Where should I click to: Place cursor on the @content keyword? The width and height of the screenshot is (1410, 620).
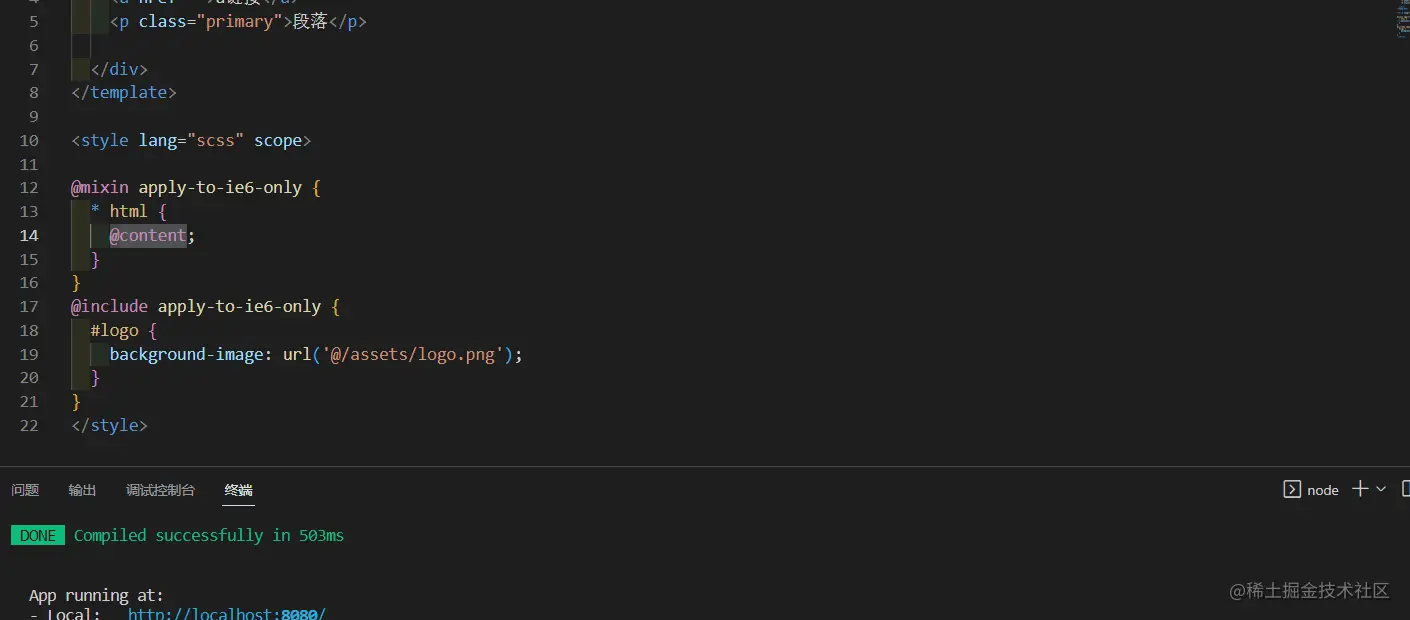click(147, 235)
